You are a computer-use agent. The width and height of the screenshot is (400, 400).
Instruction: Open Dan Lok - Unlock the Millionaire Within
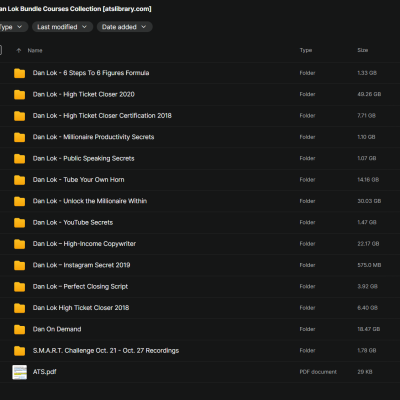tap(90, 201)
